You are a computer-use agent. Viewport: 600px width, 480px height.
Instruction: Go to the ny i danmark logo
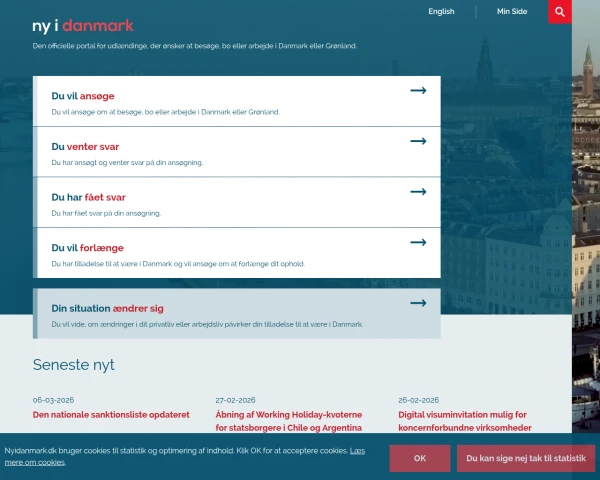click(x=83, y=26)
